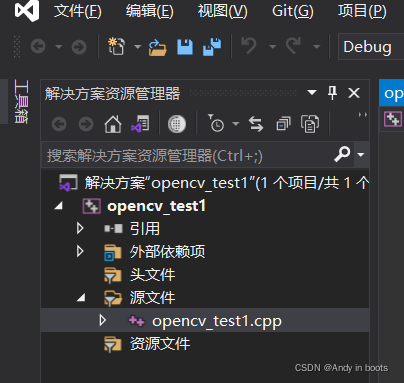Close the 解决方案资源管理器 panel

354,93
